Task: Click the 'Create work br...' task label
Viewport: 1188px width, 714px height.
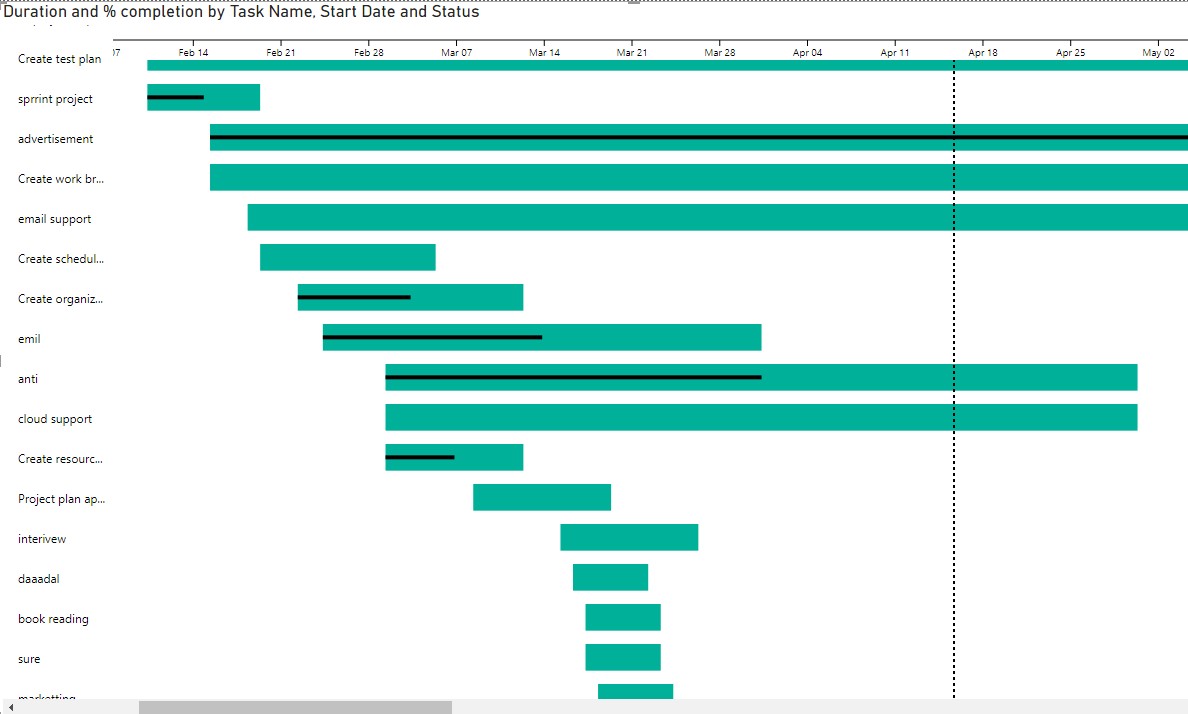Action: tap(61, 179)
